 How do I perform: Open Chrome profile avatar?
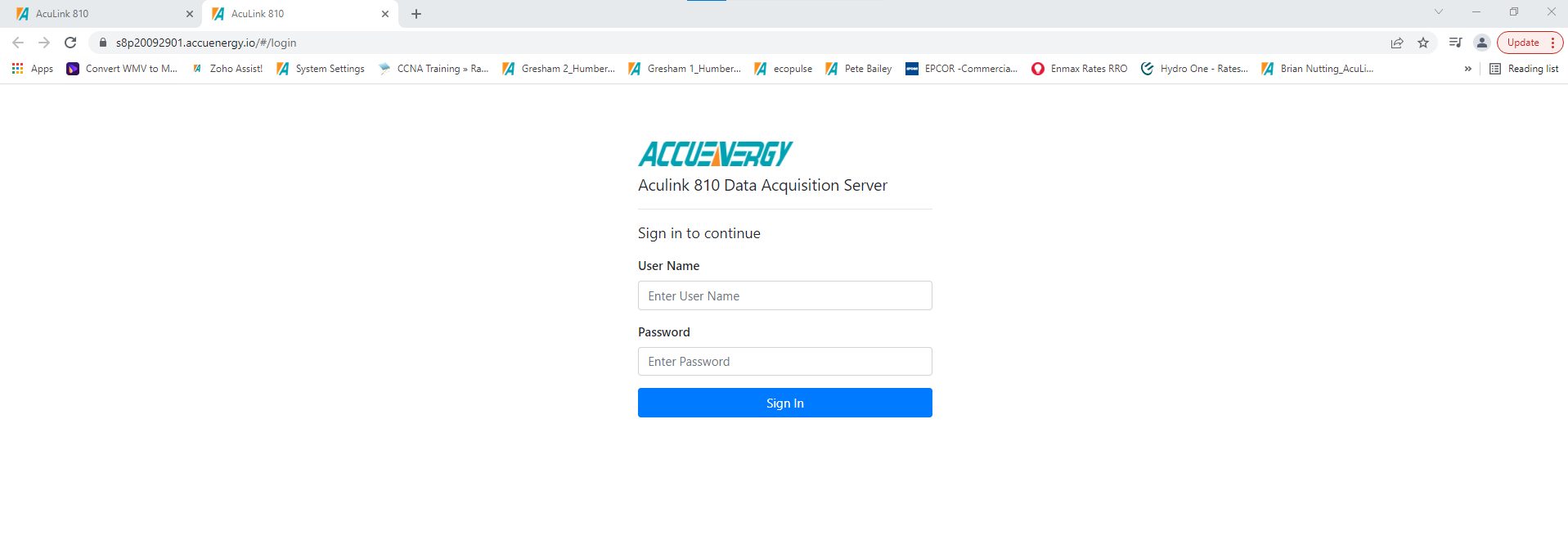click(1481, 43)
